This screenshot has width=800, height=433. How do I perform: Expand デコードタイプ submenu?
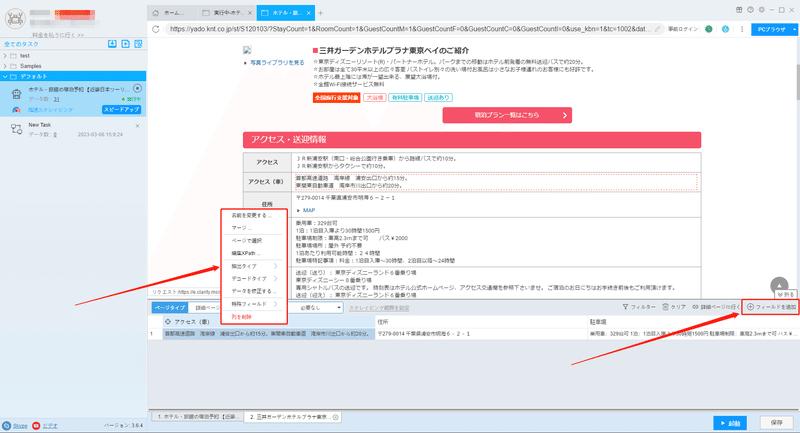coord(253,278)
